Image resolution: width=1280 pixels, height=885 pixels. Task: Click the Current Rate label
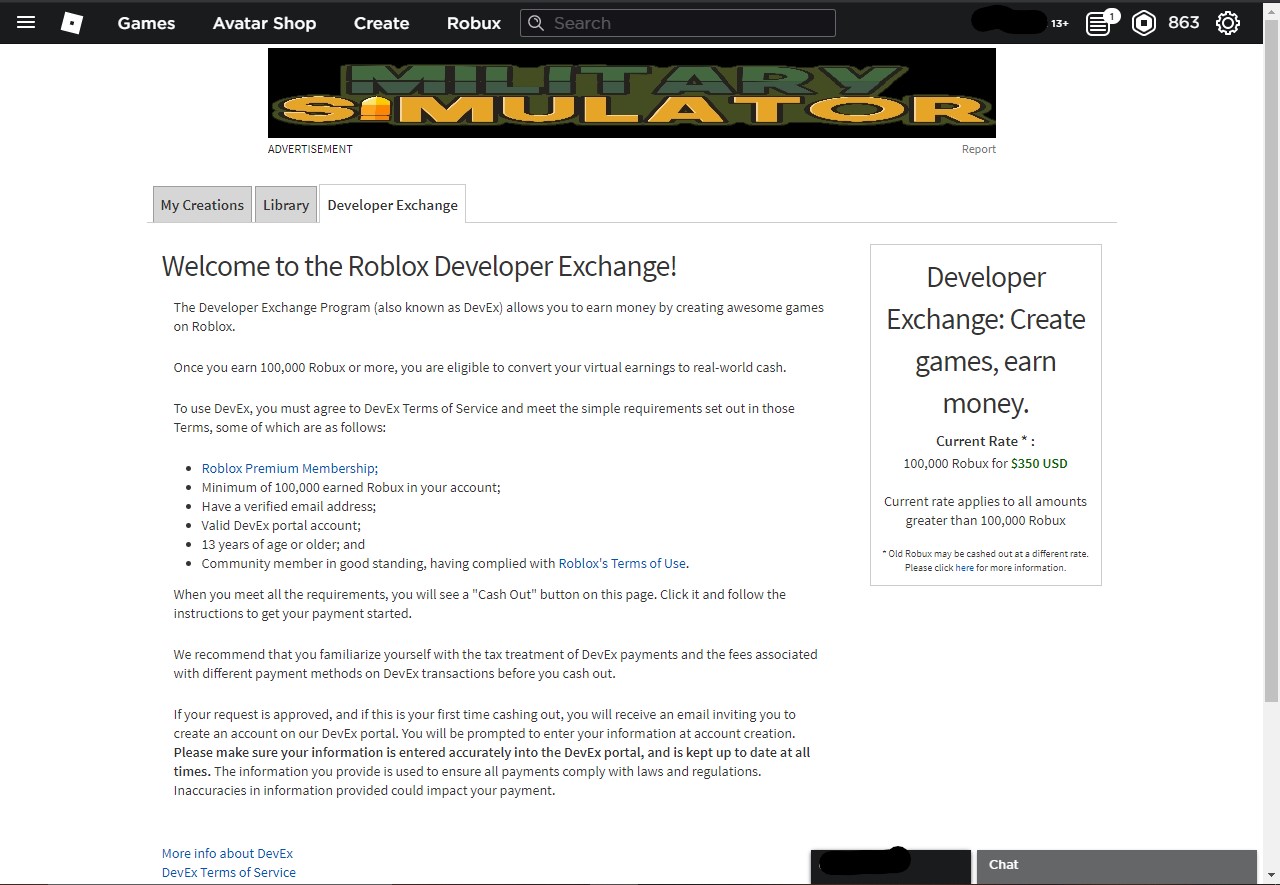pos(985,441)
